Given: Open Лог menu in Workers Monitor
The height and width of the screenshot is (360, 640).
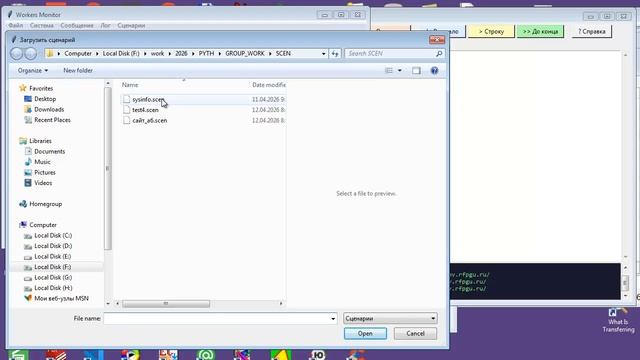Looking at the screenshot, I should pyautogui.click(x=105, y=25).
